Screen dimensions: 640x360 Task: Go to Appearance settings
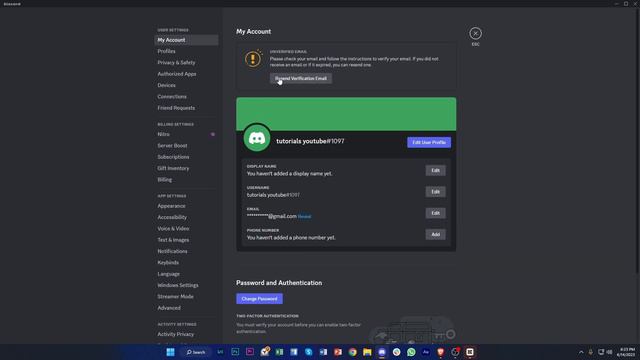click(186, 206)
